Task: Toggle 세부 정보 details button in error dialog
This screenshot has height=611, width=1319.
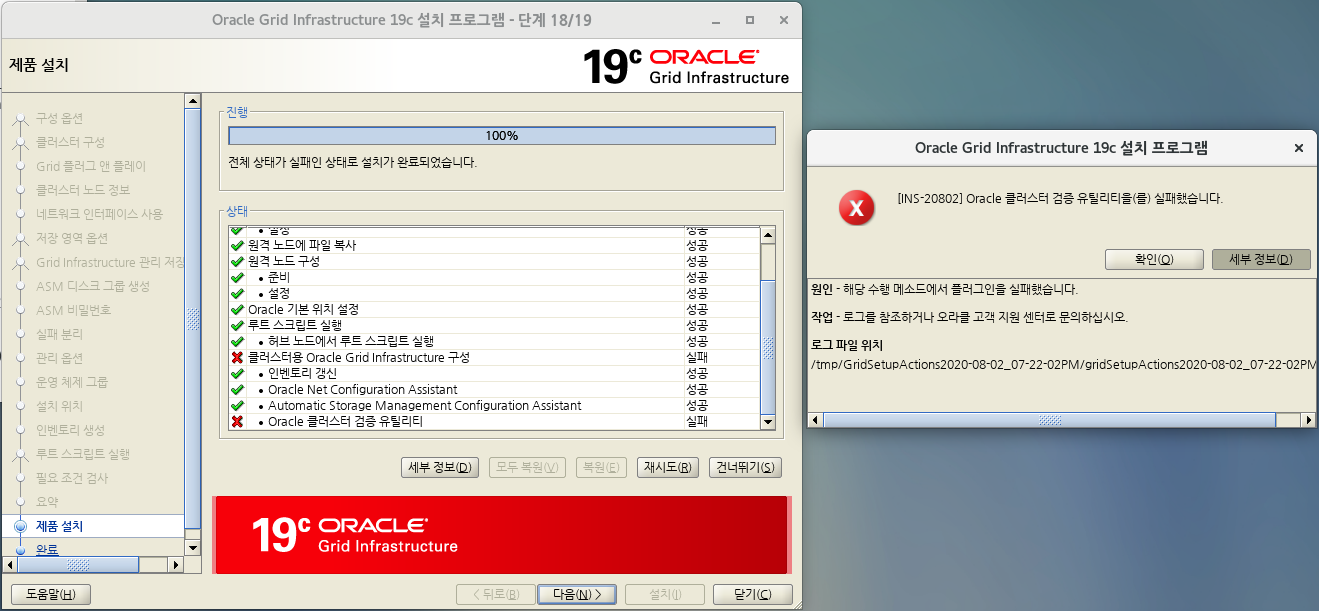Action: point(1261,259)
